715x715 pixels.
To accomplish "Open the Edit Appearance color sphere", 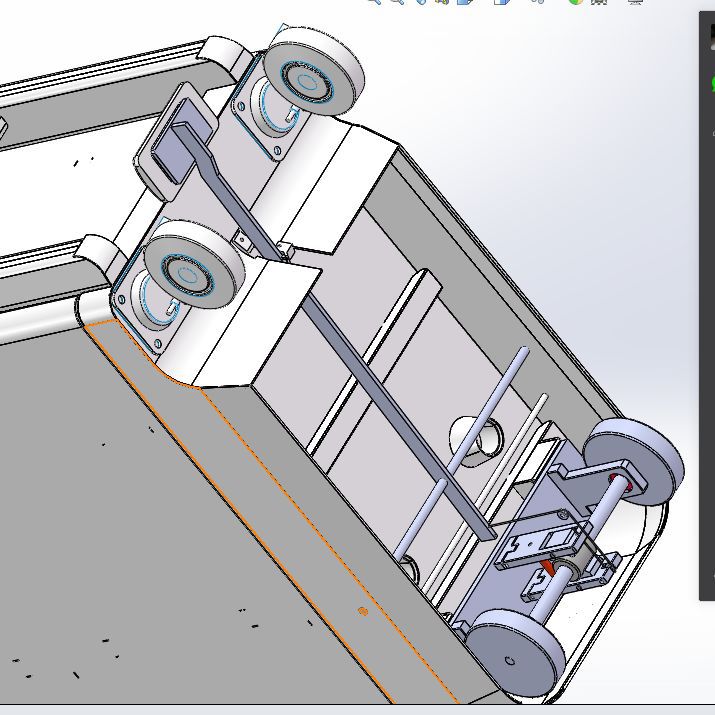I will click(x=576, y=2).
